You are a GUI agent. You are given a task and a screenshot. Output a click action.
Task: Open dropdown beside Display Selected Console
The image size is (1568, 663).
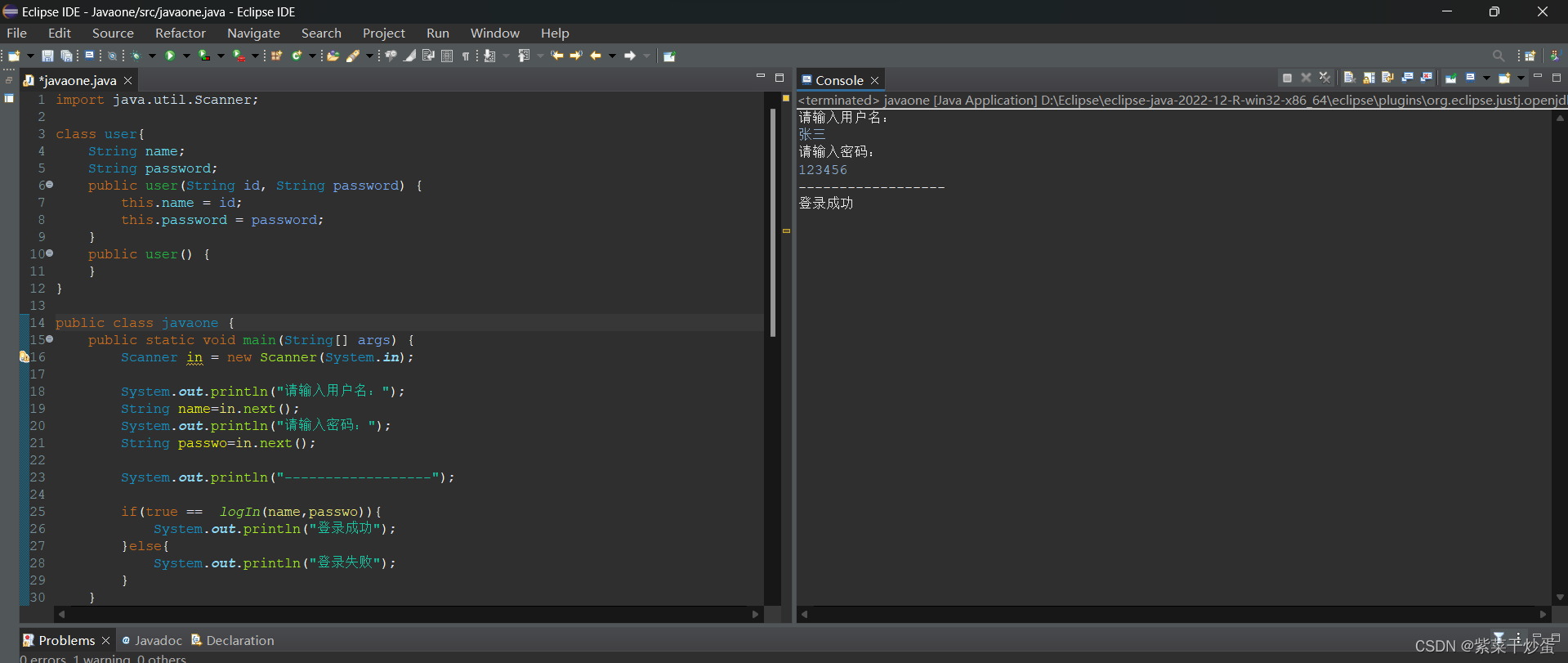(1486, 78)
